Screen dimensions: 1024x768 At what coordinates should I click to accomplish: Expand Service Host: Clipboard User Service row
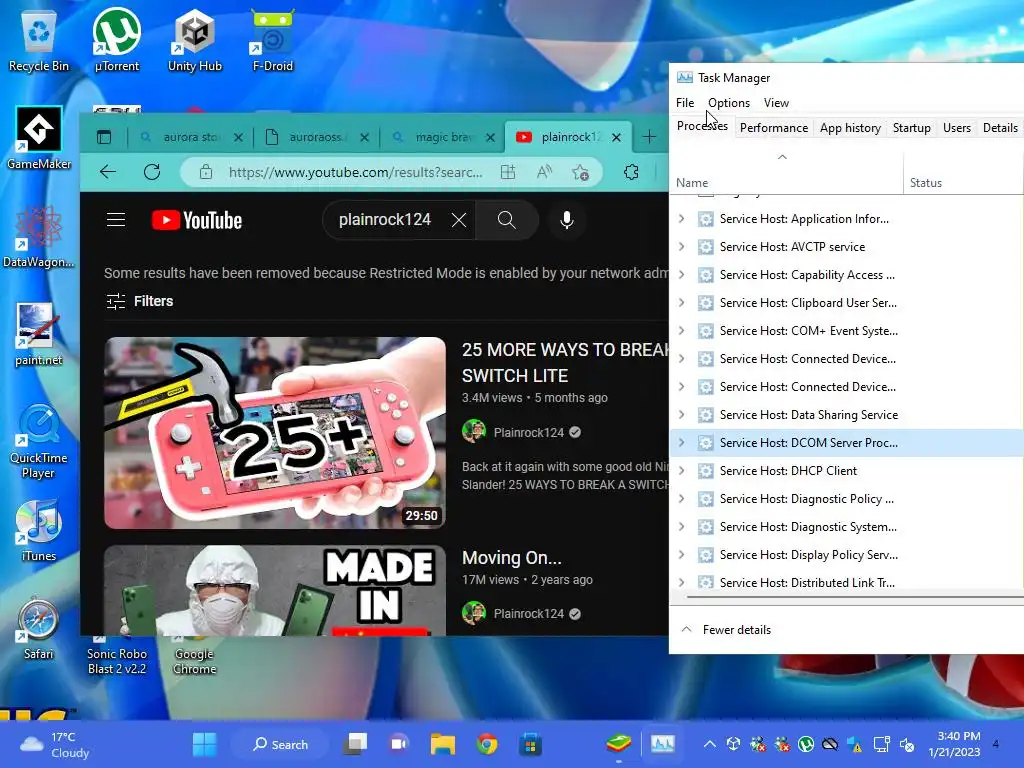[681, 303]
